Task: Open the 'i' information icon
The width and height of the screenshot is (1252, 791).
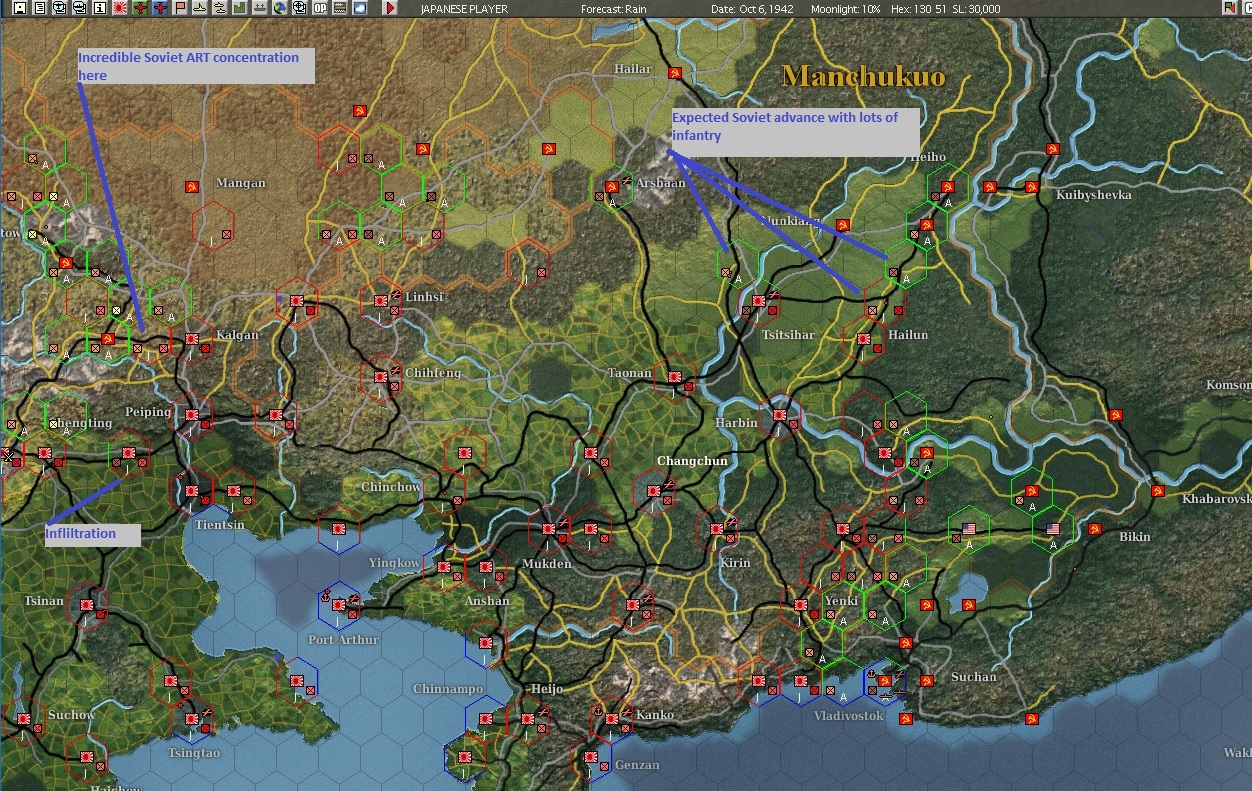Action: click(x=99, y=8)
